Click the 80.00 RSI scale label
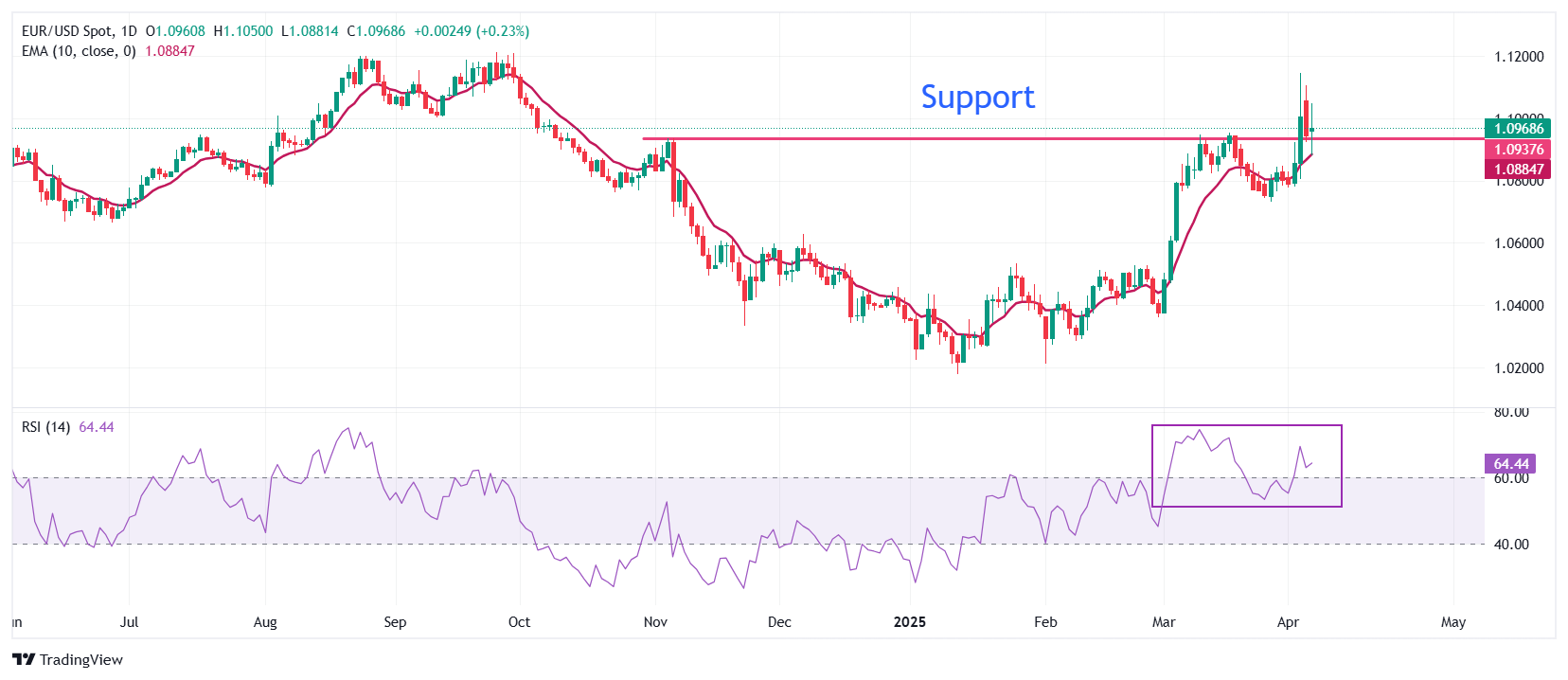The image size is (1568, 680). [1511, 412]
